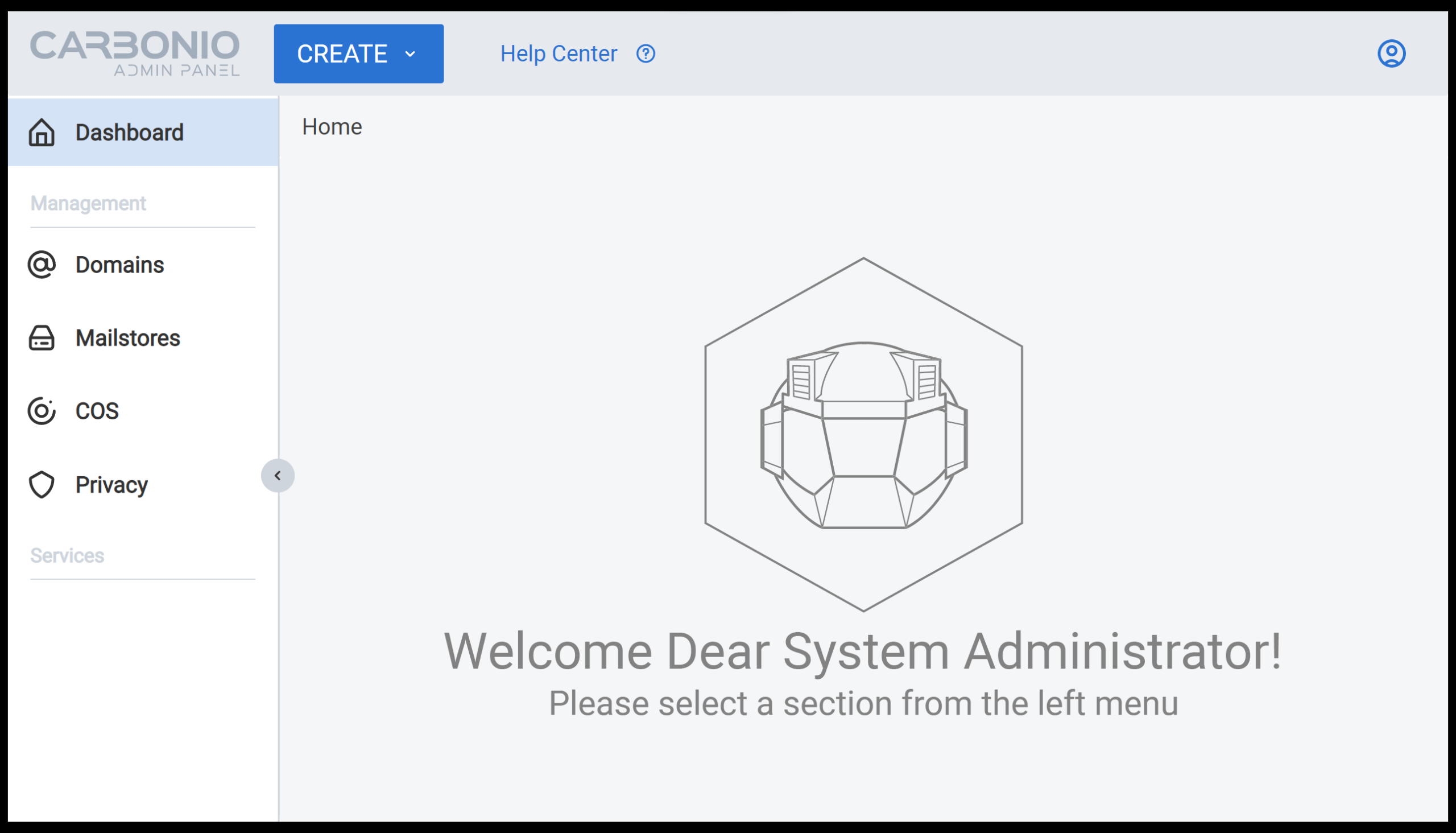
Task: Click the Help Center question mark icon
Action: tap(646, 54)
